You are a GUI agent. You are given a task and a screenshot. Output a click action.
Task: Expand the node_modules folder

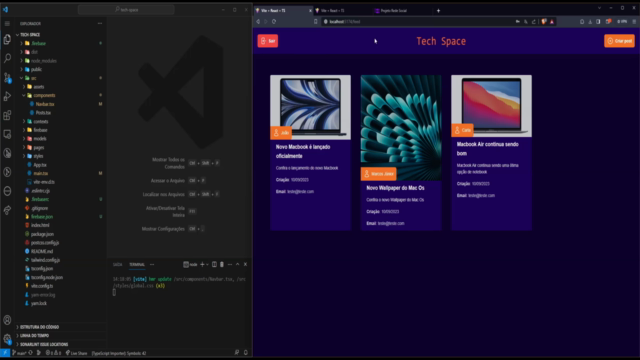click(x=44, y=61)
